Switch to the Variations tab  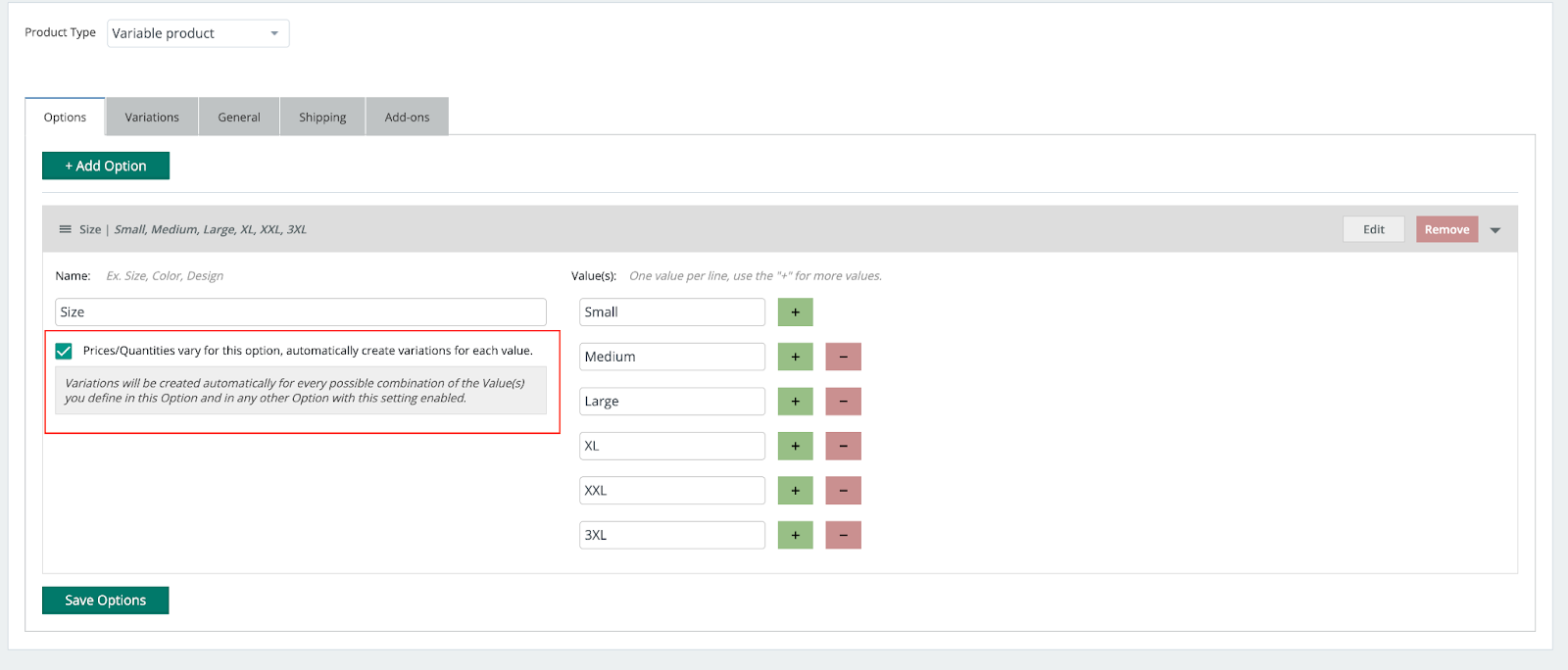(152, 117)
